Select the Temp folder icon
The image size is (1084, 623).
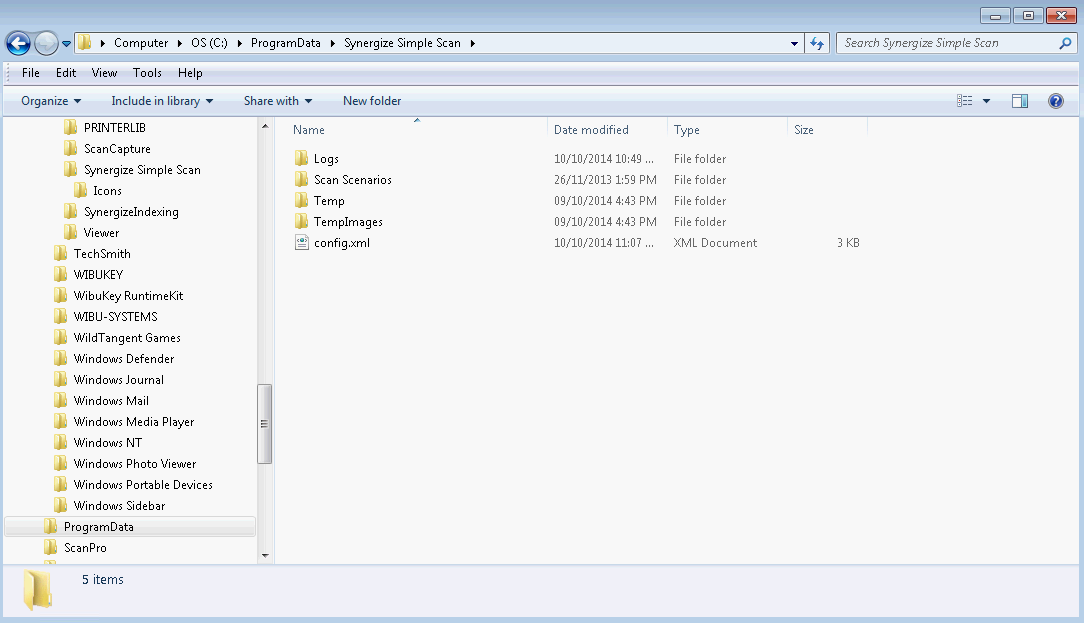pos(301,201)
